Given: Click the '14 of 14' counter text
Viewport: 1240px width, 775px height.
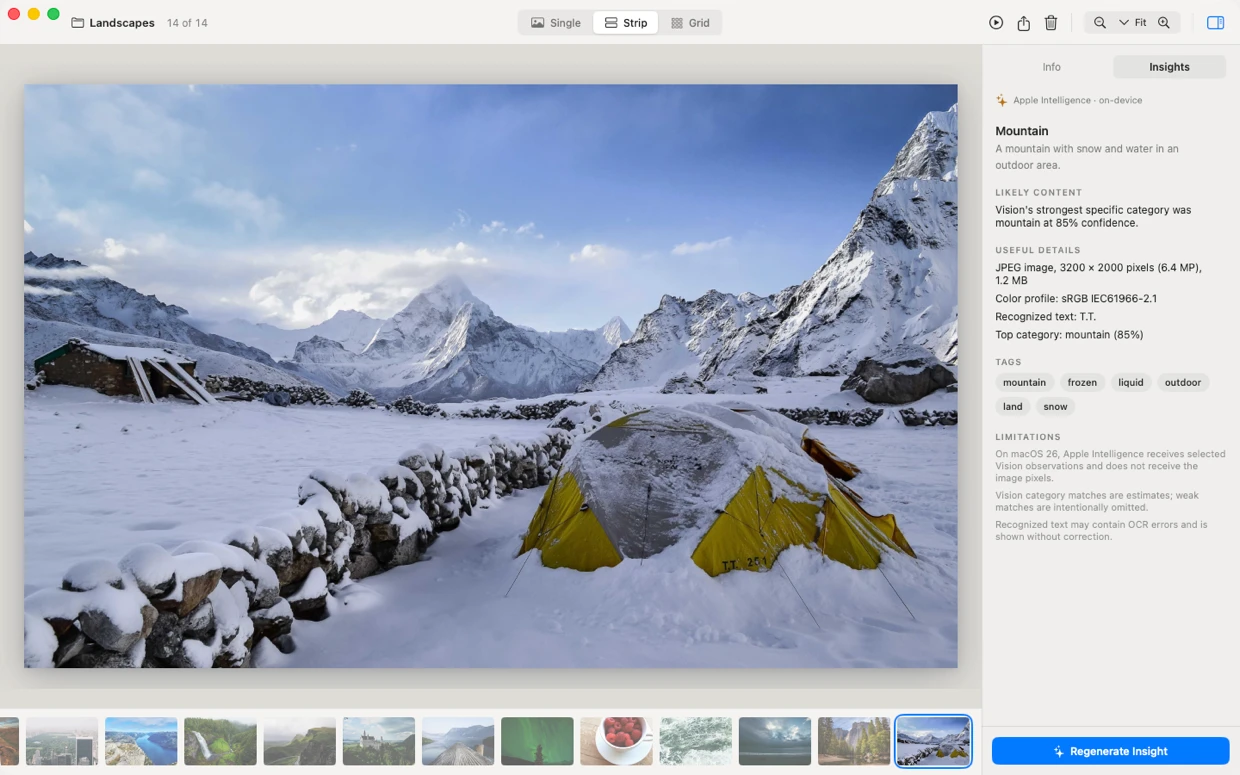Looking at the screenshot, I should 187,22.
